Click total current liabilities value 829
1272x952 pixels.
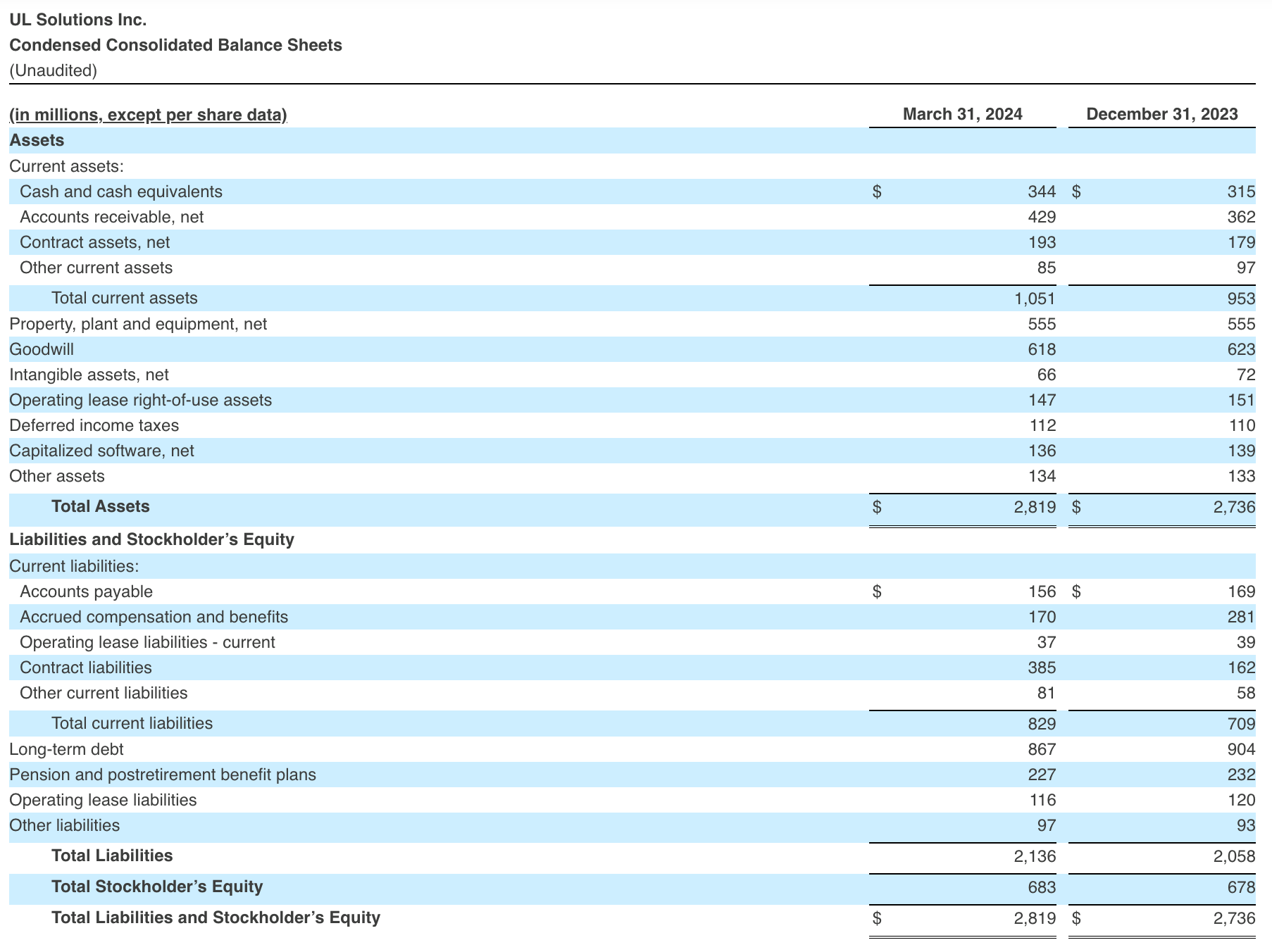[x=1042, y=724]
